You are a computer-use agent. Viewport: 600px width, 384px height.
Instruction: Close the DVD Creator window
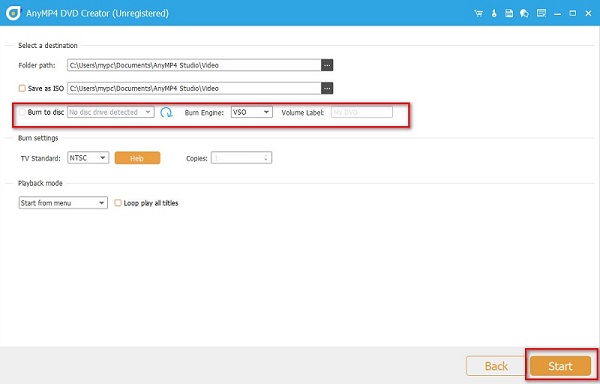tap(589, 13)
